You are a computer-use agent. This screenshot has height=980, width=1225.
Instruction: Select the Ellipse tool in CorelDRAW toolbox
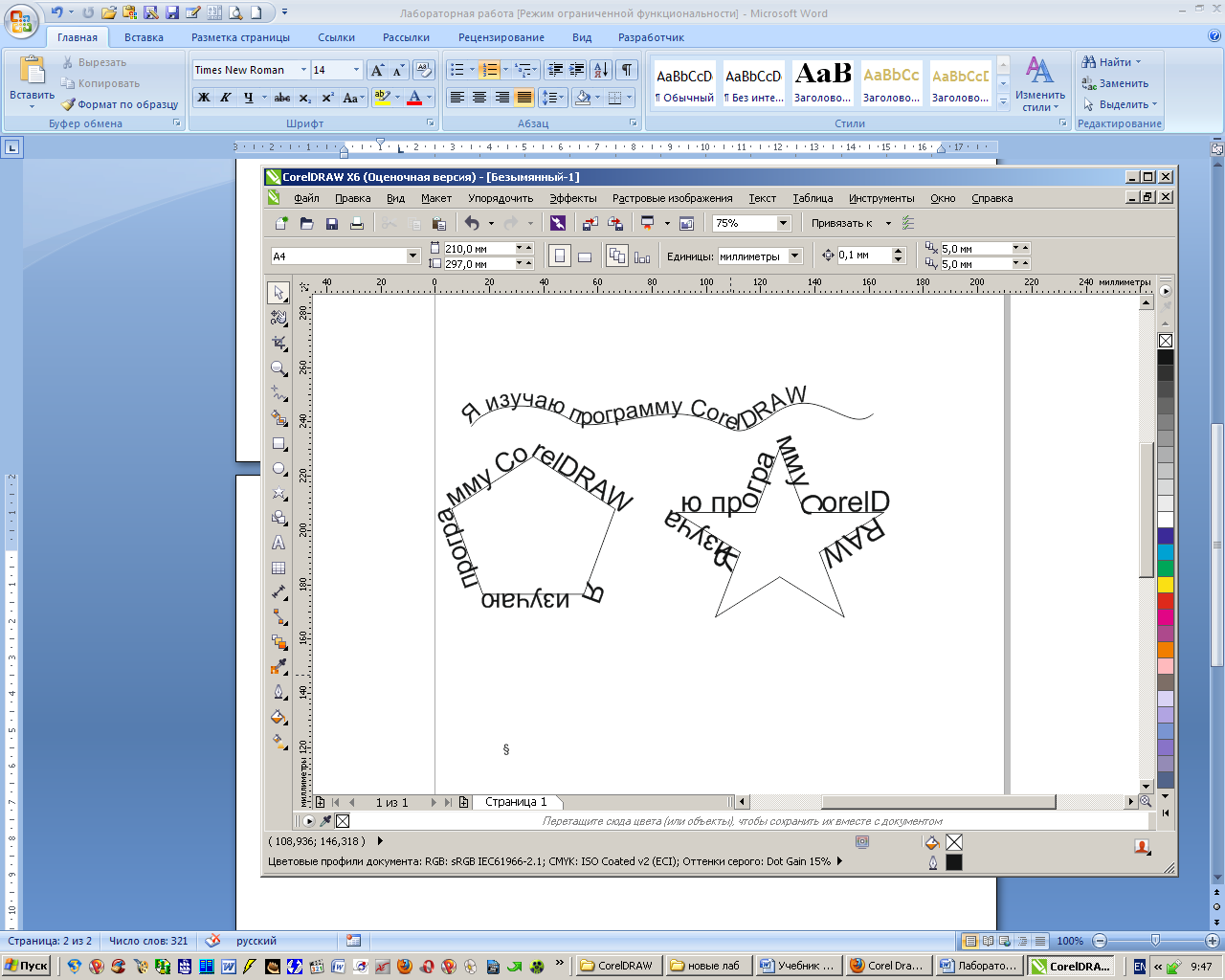coord(278,469)
